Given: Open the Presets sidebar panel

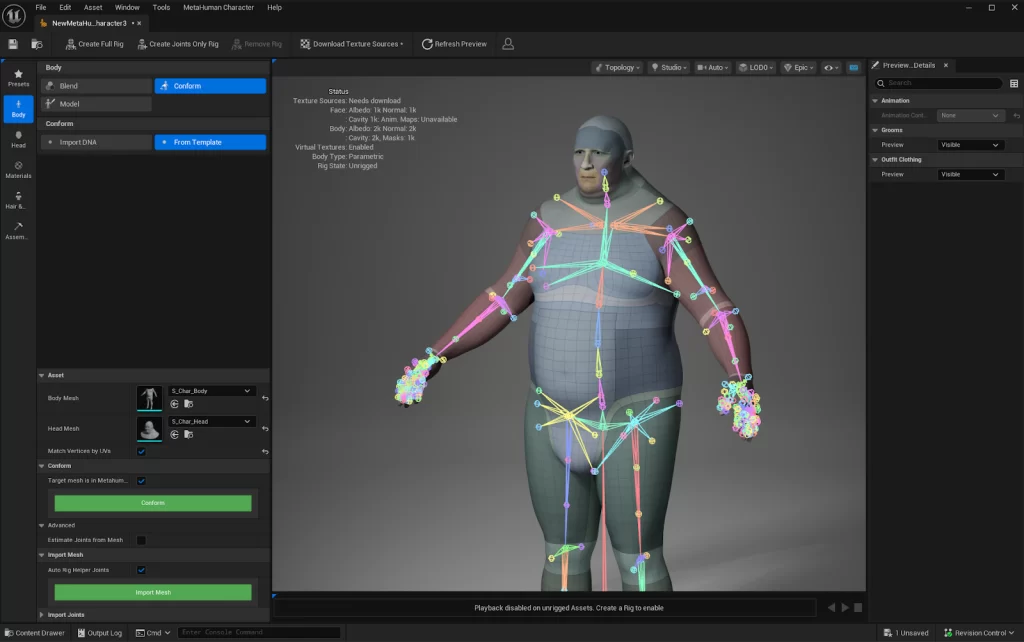Looking at the screenshot, I should 18,78.
